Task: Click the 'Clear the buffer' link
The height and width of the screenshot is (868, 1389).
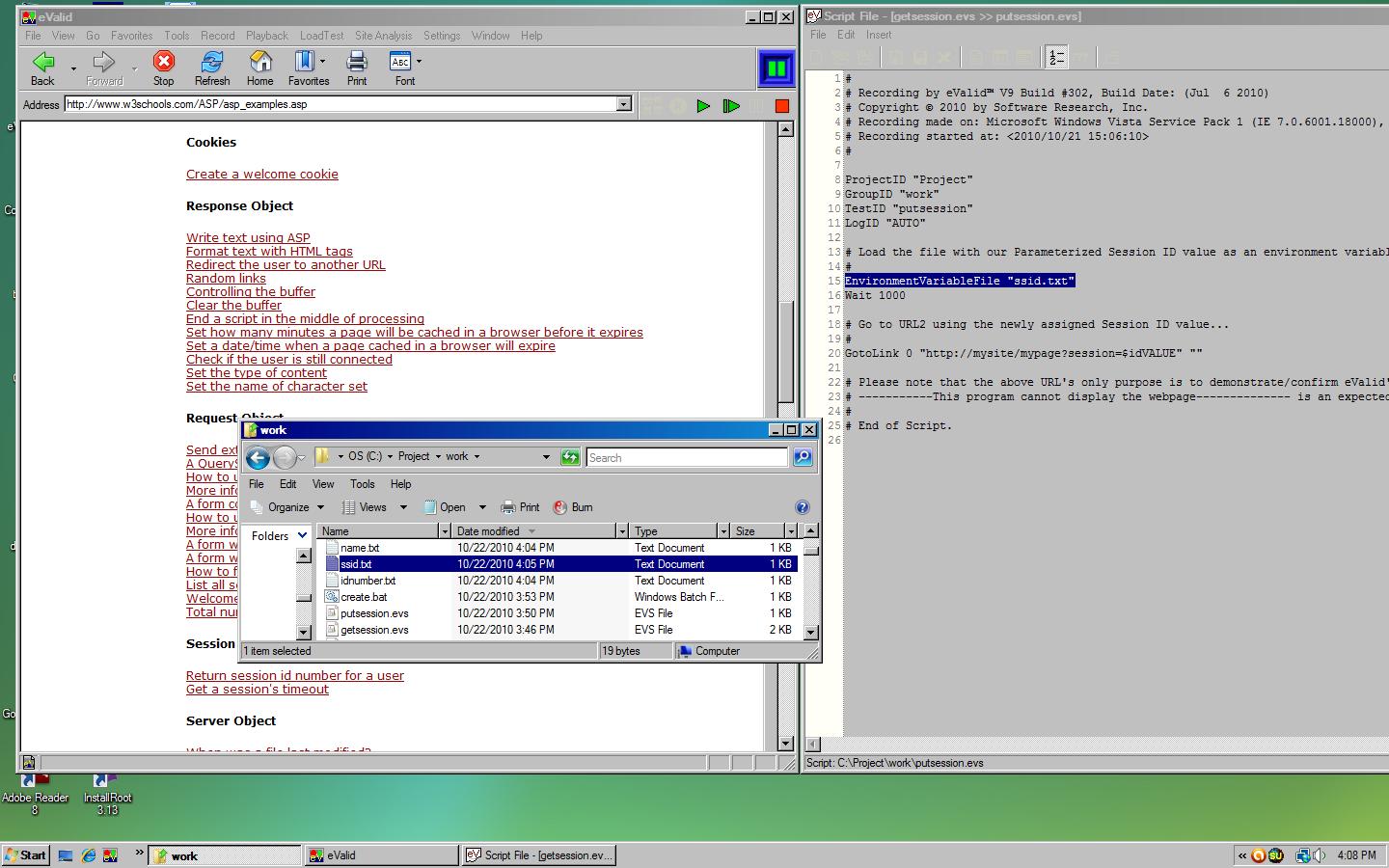Action: pos(233,306)
